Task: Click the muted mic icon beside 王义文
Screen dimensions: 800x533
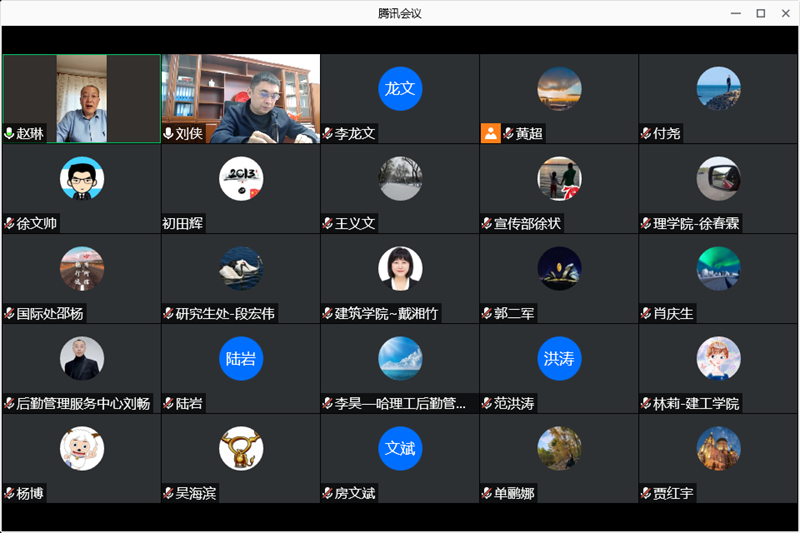Action: coord(328,223)
